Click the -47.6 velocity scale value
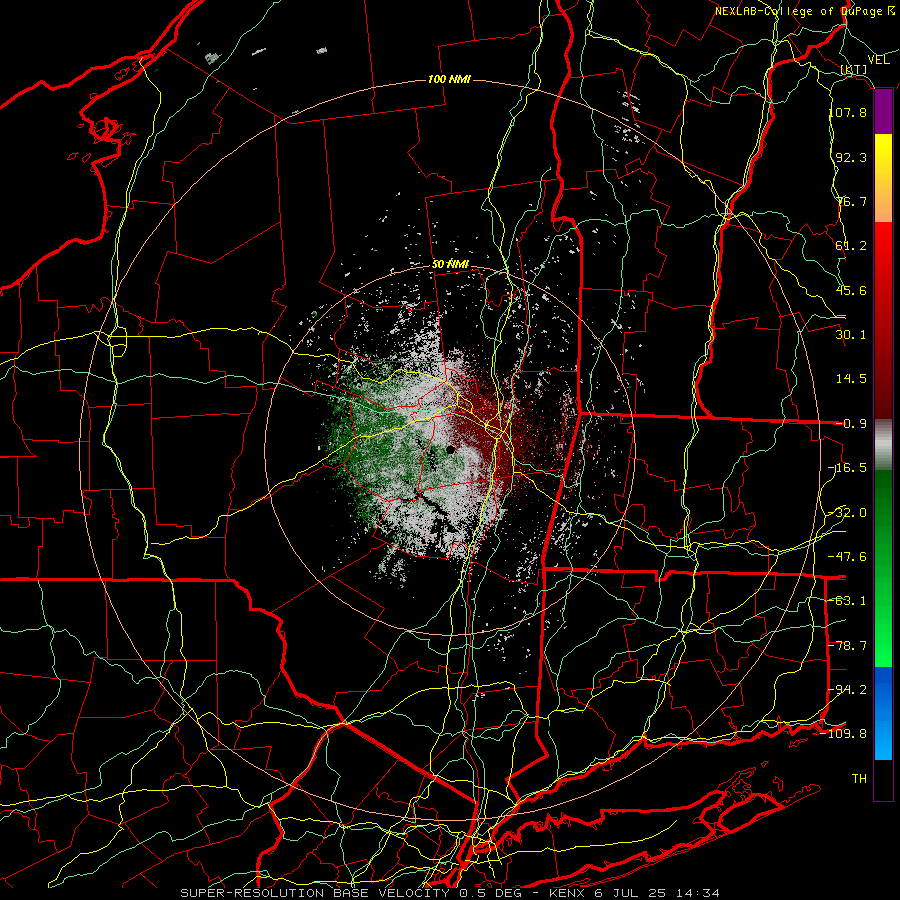The height and width of the screenshot is (900, 900). pos(848,556)
